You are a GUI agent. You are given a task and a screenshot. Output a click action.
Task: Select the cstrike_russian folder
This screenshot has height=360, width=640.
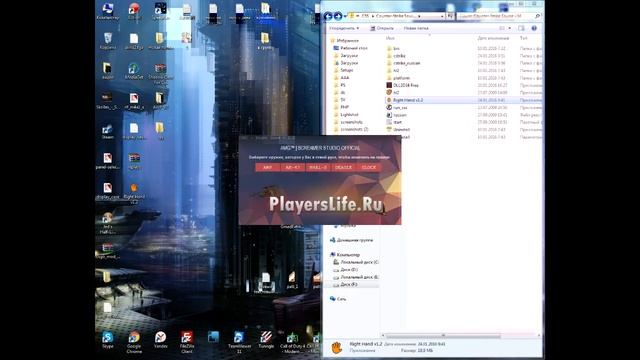click(x=403, y=63)
